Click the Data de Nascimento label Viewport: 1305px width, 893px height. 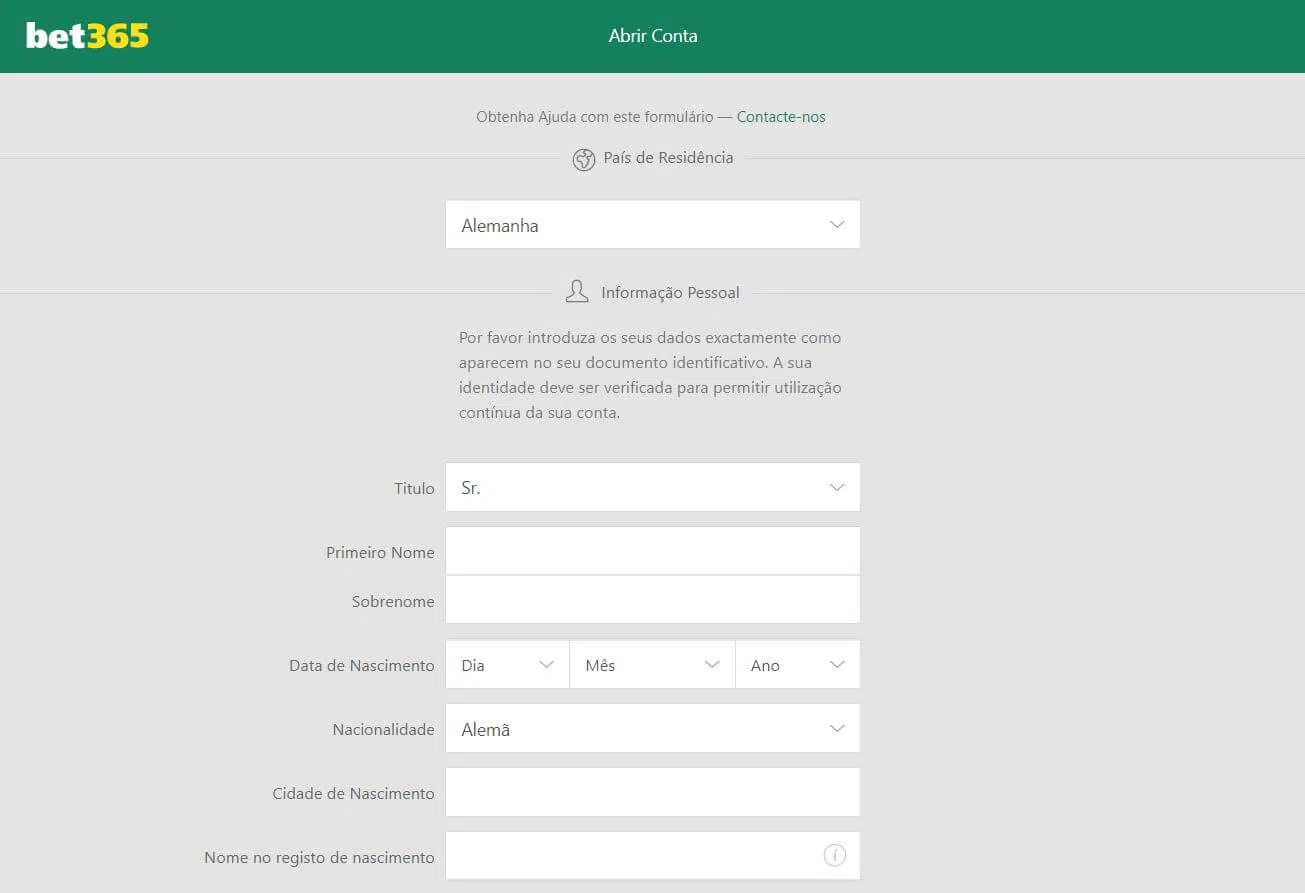362,666
